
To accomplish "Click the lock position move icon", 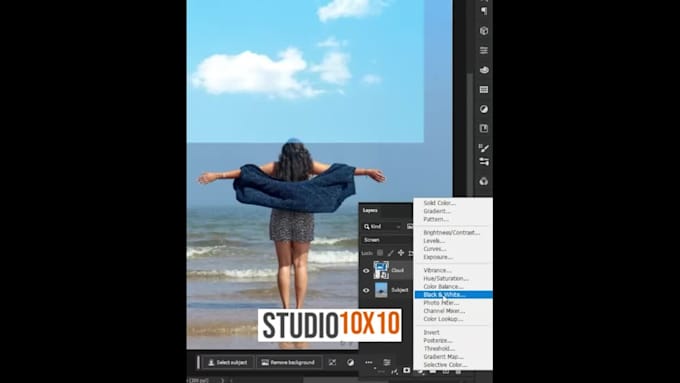I will click(x=401, y=253).
